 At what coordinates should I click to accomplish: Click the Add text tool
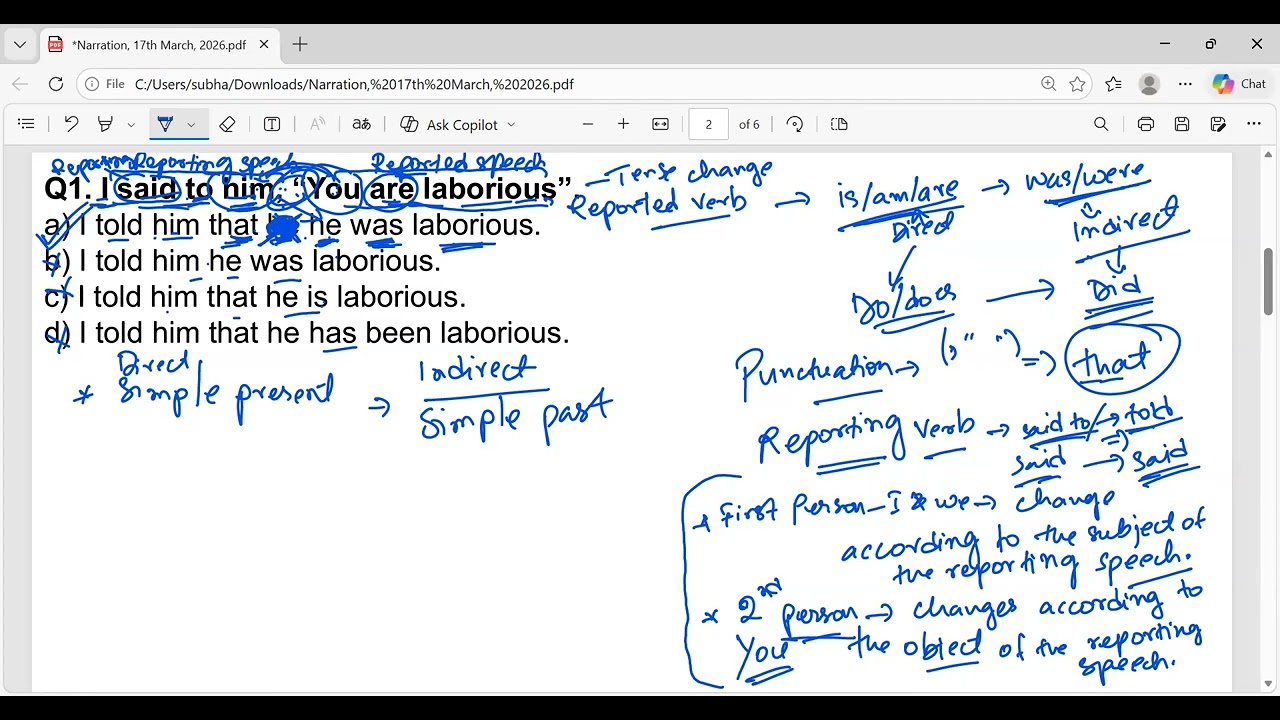[x=272, y=124]
